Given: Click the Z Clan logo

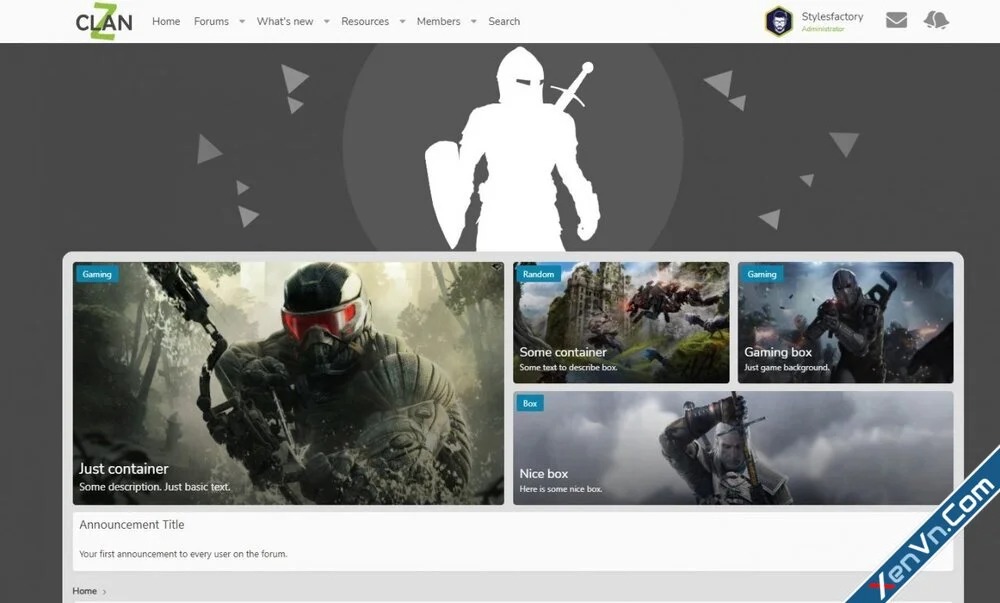Looking at the screenshot, I should 103,22.
